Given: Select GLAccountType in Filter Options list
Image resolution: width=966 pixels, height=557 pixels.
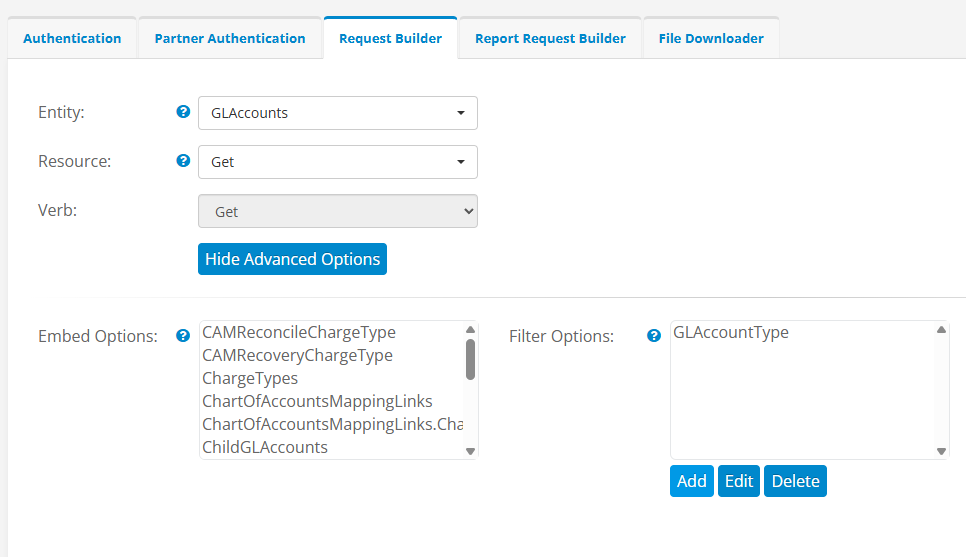Looking at the screenshot, I should (x=731, y=333).
